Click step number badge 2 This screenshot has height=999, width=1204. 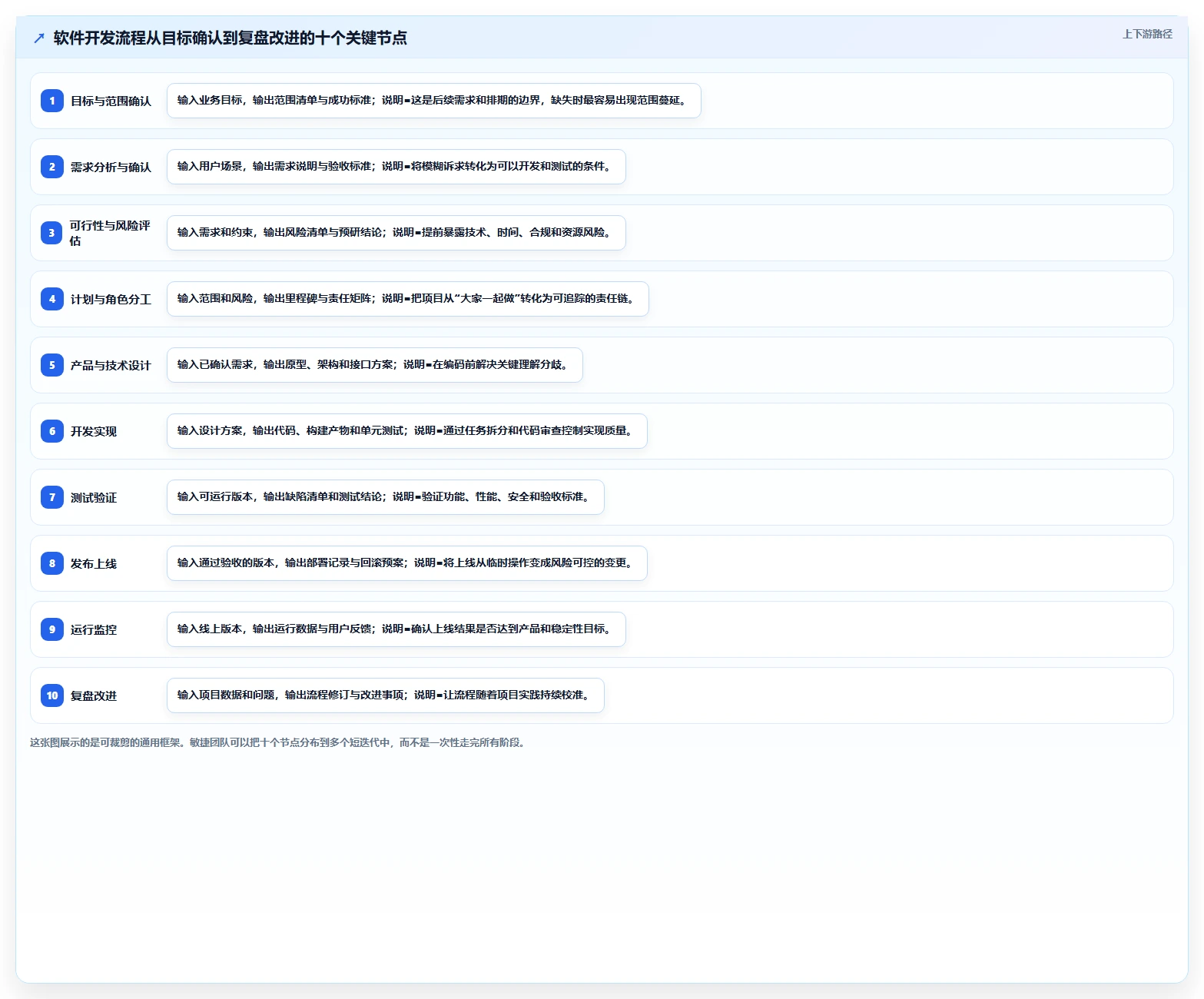[52, 167]
